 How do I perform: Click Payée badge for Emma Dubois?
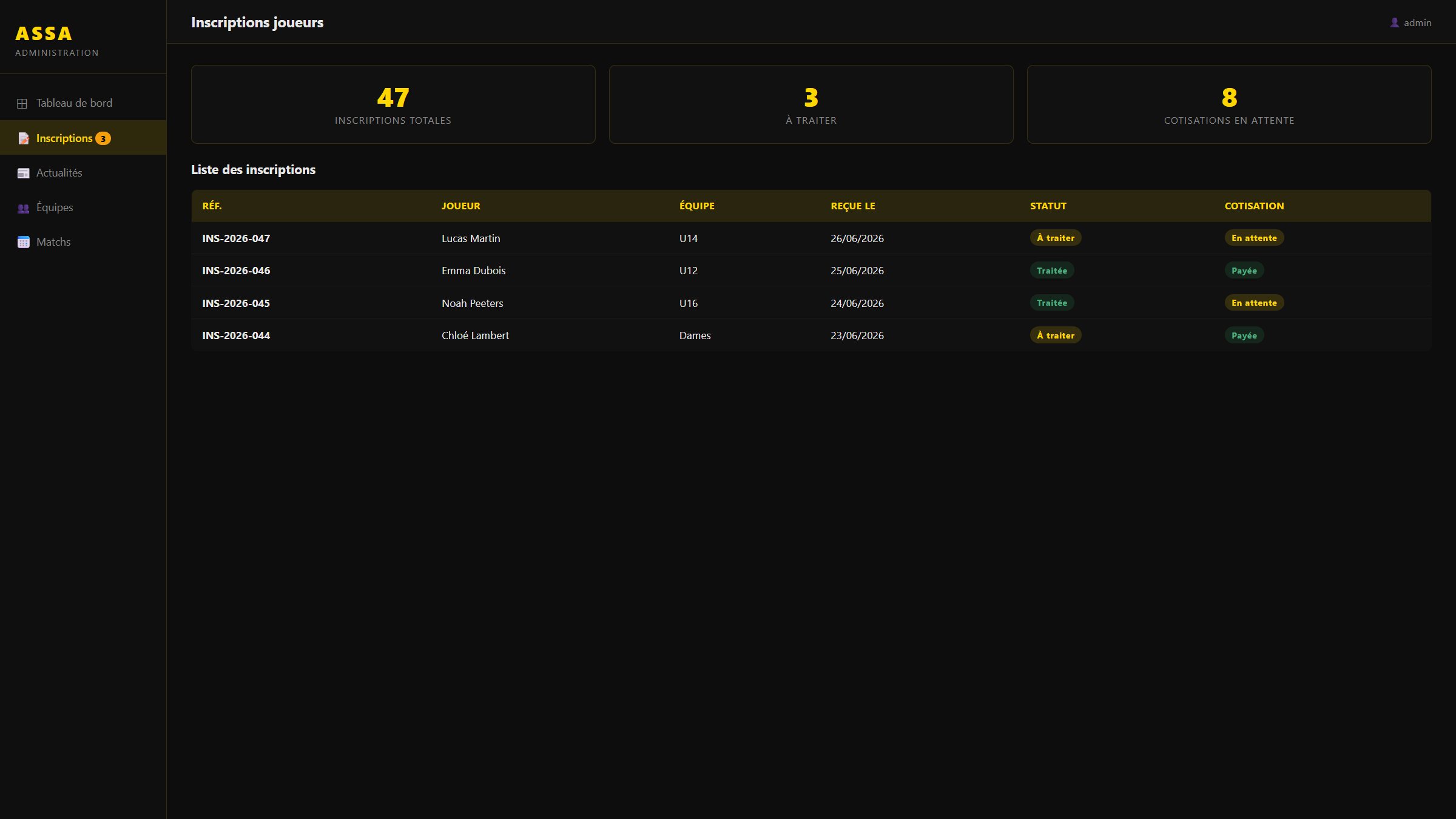(x=1244, y=271)
